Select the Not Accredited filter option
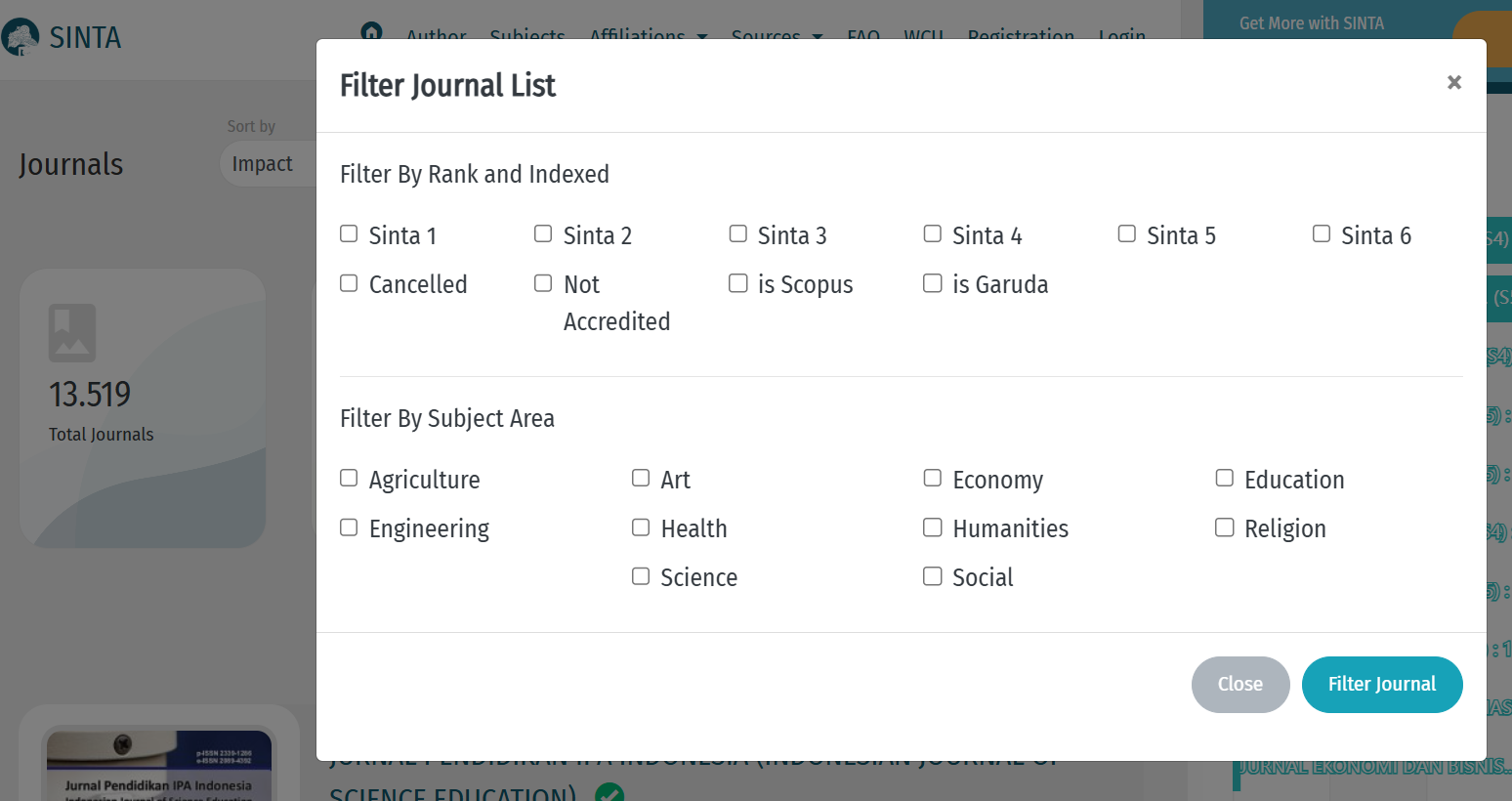The image size is (1512, 801). (x=543, y=283)
